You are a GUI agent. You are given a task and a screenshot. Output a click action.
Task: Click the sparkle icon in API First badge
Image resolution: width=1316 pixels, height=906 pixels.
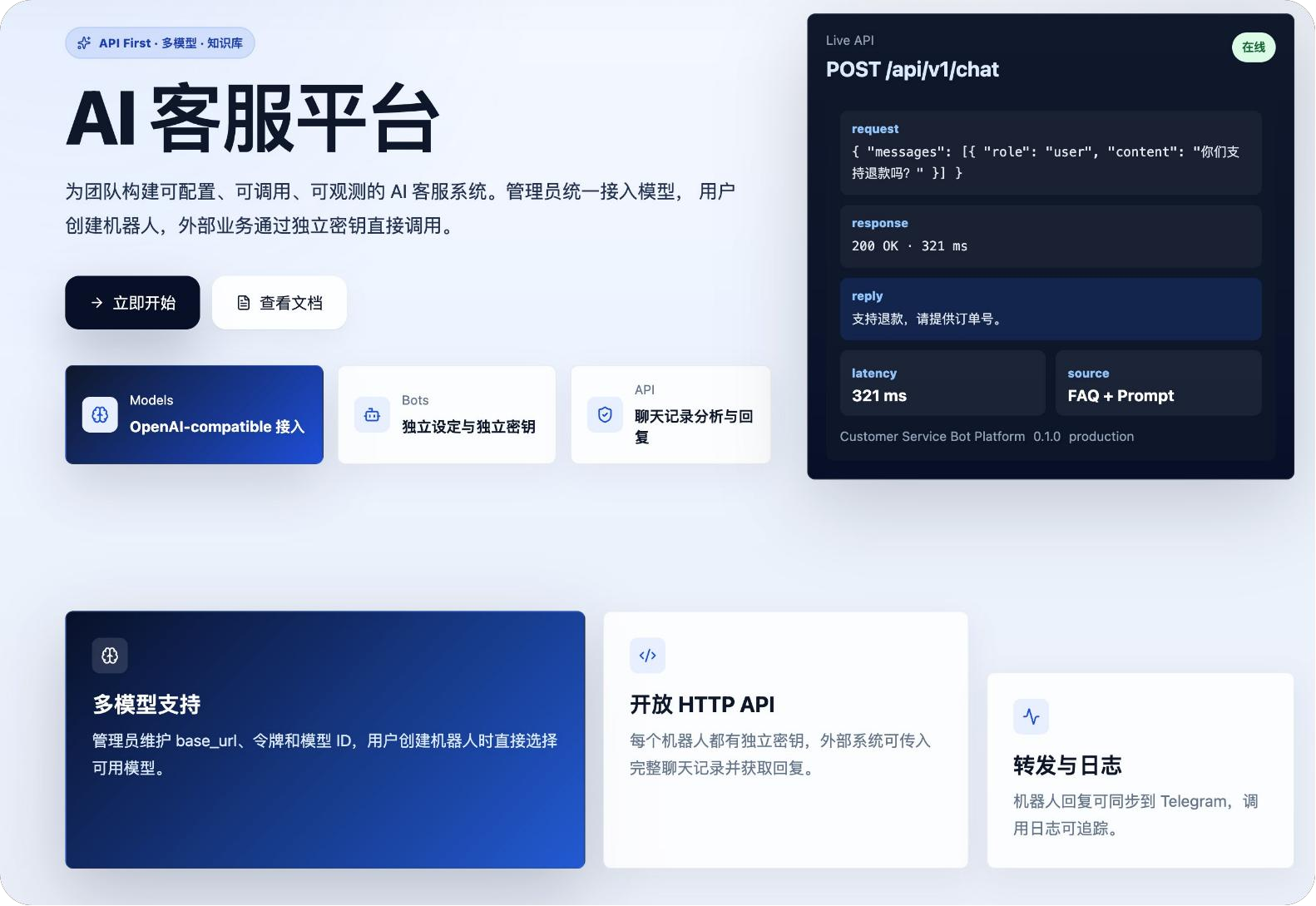84,43
